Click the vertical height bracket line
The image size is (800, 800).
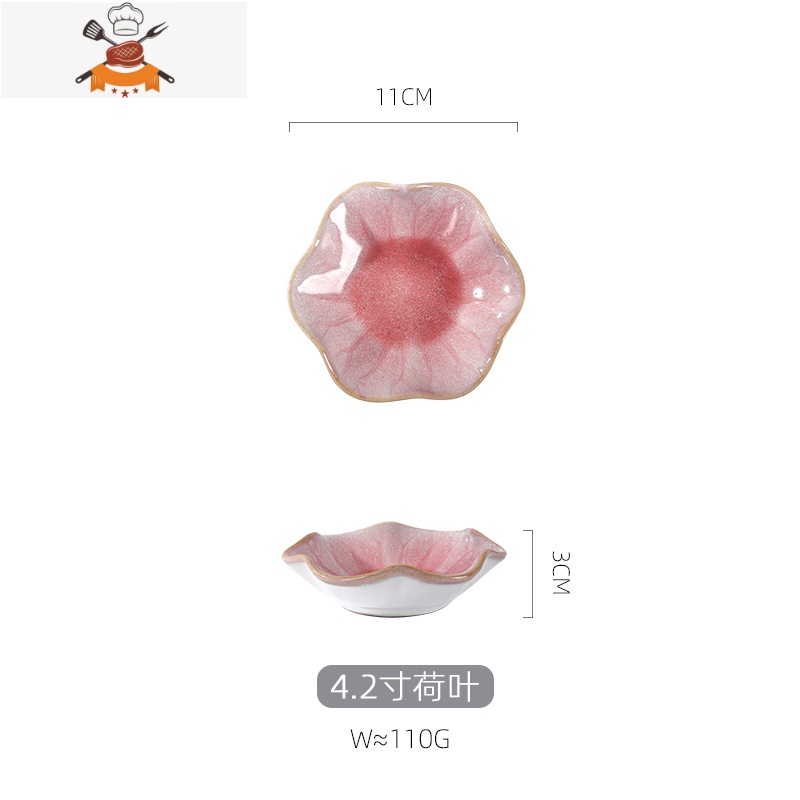[532, 574]
